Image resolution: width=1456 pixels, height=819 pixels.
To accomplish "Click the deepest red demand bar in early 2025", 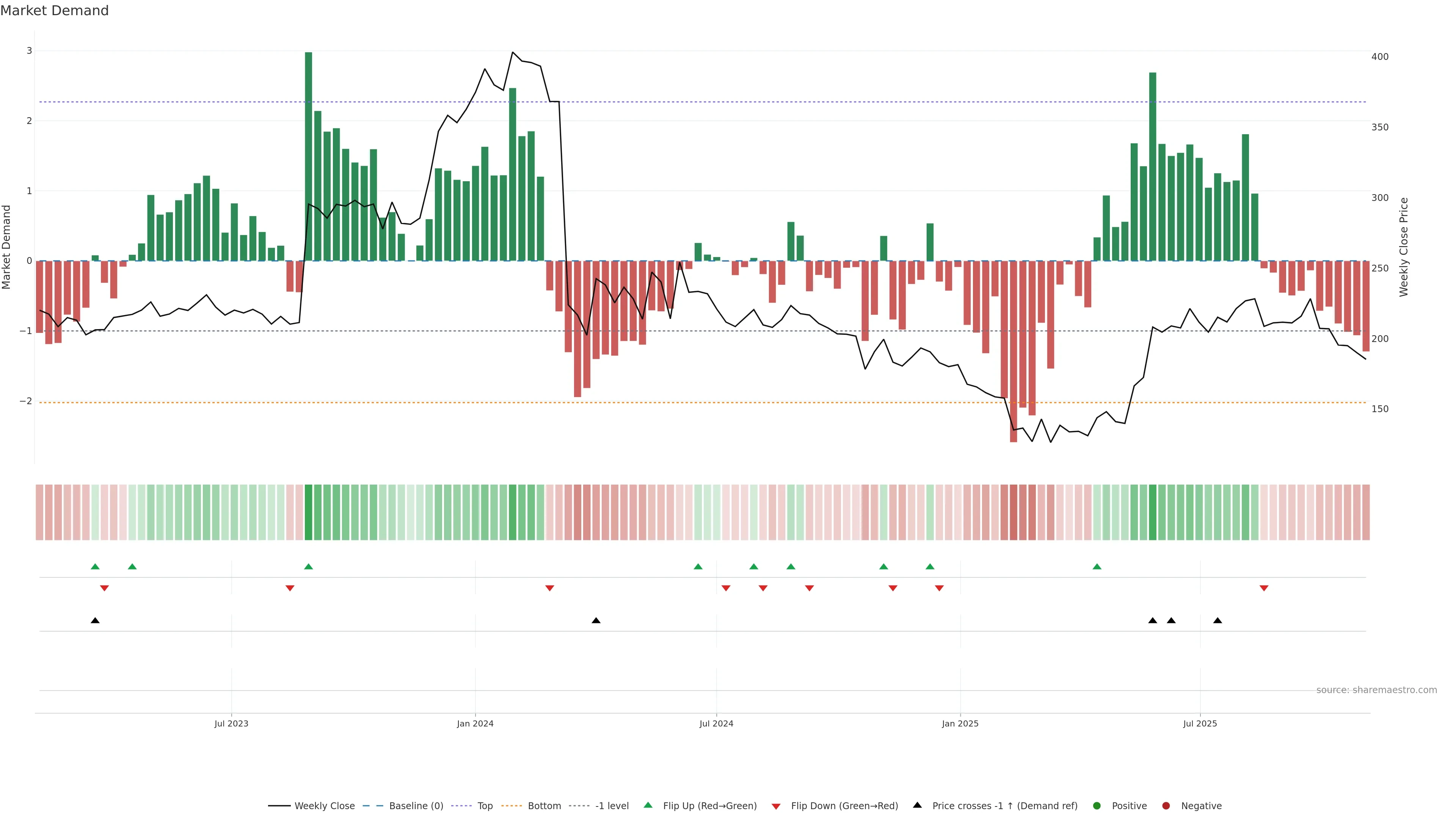I will (x=1014, y=350).
